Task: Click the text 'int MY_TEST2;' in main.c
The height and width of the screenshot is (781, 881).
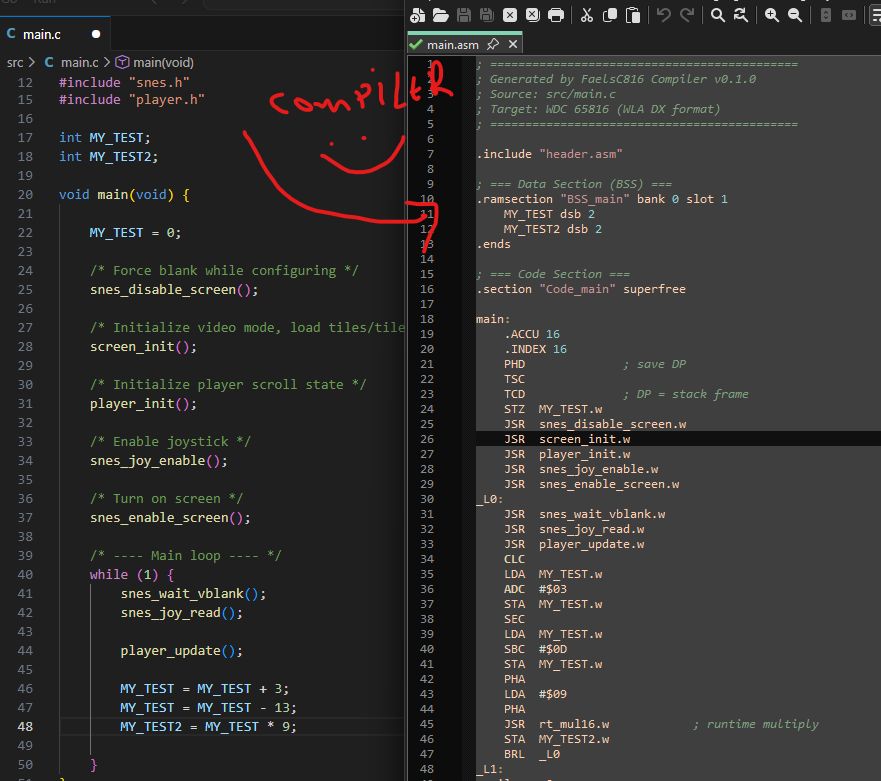Action: click(108, 157)
